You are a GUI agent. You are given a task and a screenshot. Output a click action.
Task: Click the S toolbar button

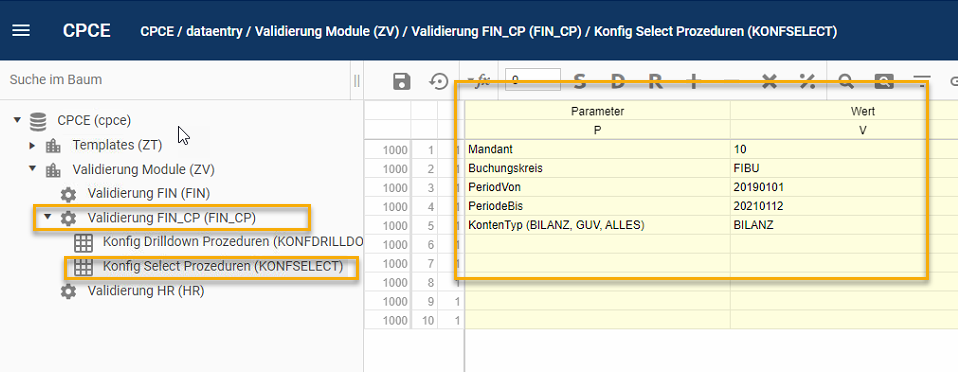580,81
